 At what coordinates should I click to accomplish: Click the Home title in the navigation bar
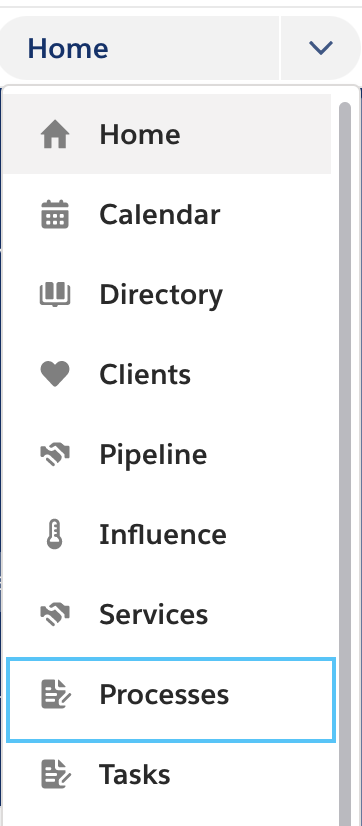pos(68,48)
